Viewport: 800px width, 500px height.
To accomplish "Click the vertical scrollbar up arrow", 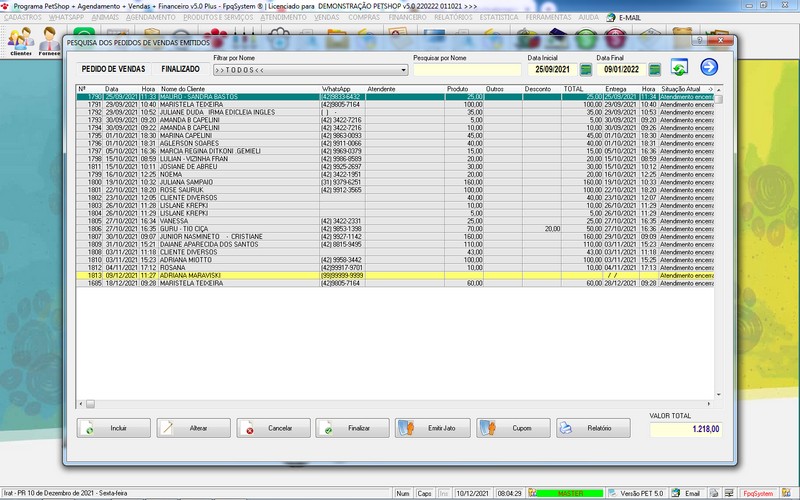I will [x=719, y=89].
